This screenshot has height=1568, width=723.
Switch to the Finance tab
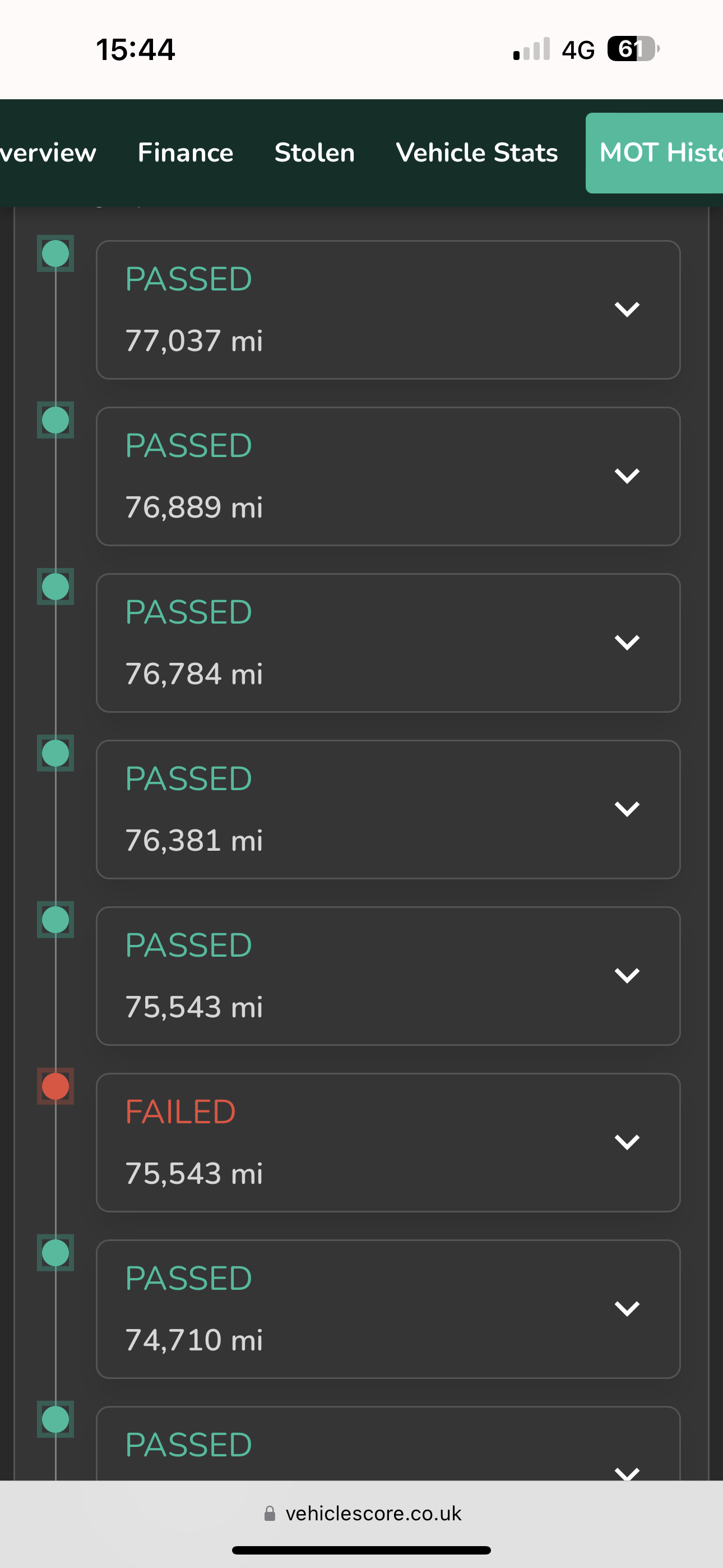tap(185, 153)
